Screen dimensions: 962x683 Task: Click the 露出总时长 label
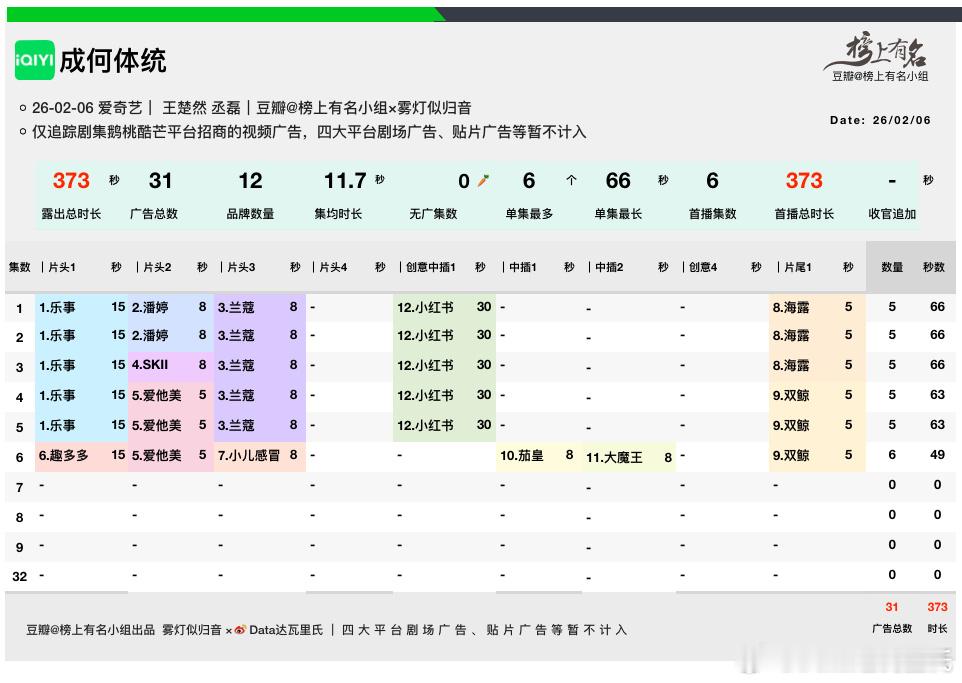tap(71, 214)
